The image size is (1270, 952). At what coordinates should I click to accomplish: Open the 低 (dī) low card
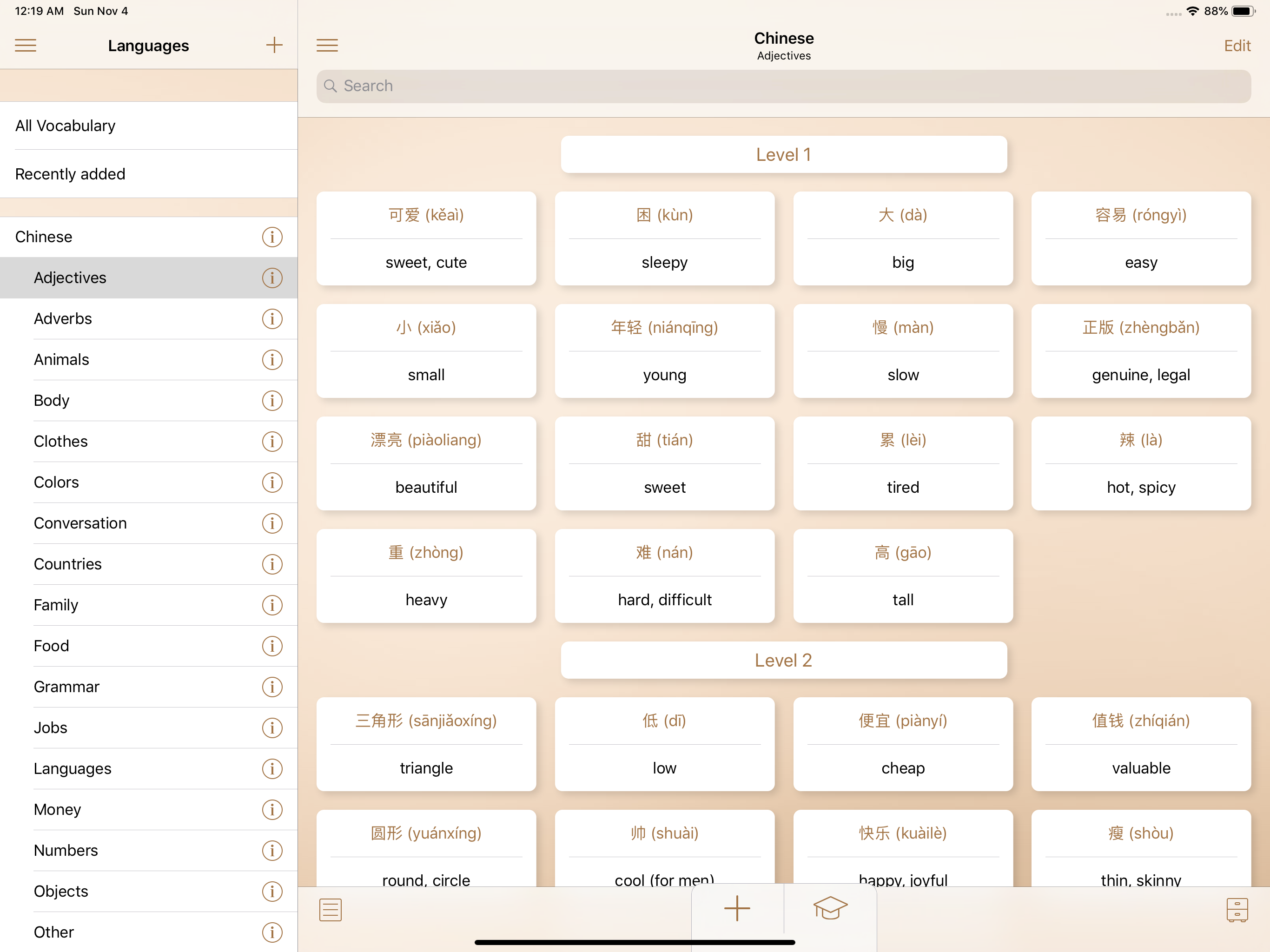(664, 744)
